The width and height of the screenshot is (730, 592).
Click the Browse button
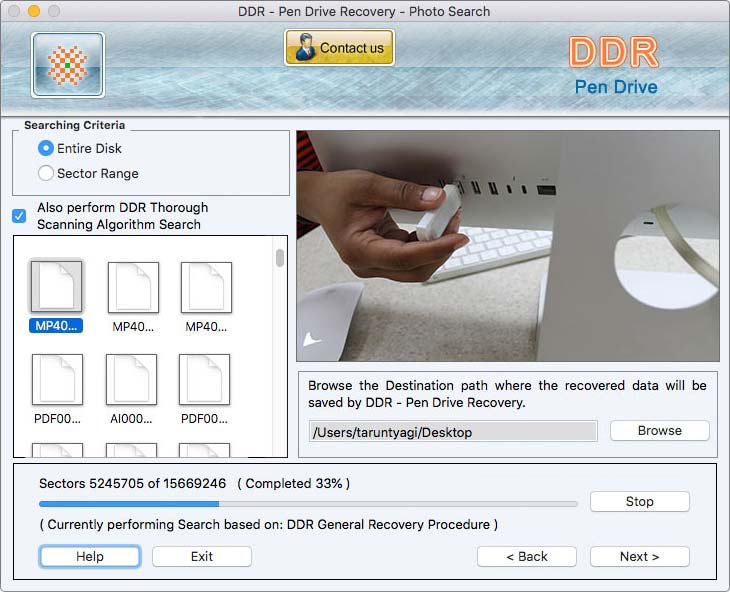(x=660, y=431)
